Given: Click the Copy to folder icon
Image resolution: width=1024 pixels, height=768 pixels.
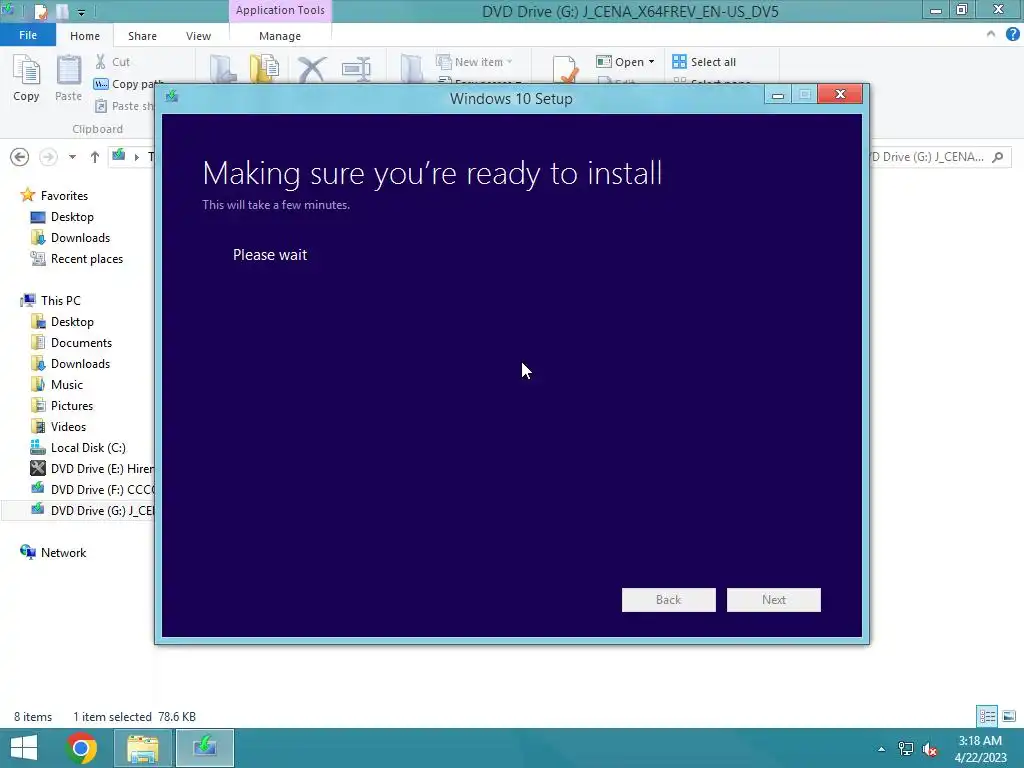Looking at the screenshot, I should pyautogui.click(x=264, y=69).
